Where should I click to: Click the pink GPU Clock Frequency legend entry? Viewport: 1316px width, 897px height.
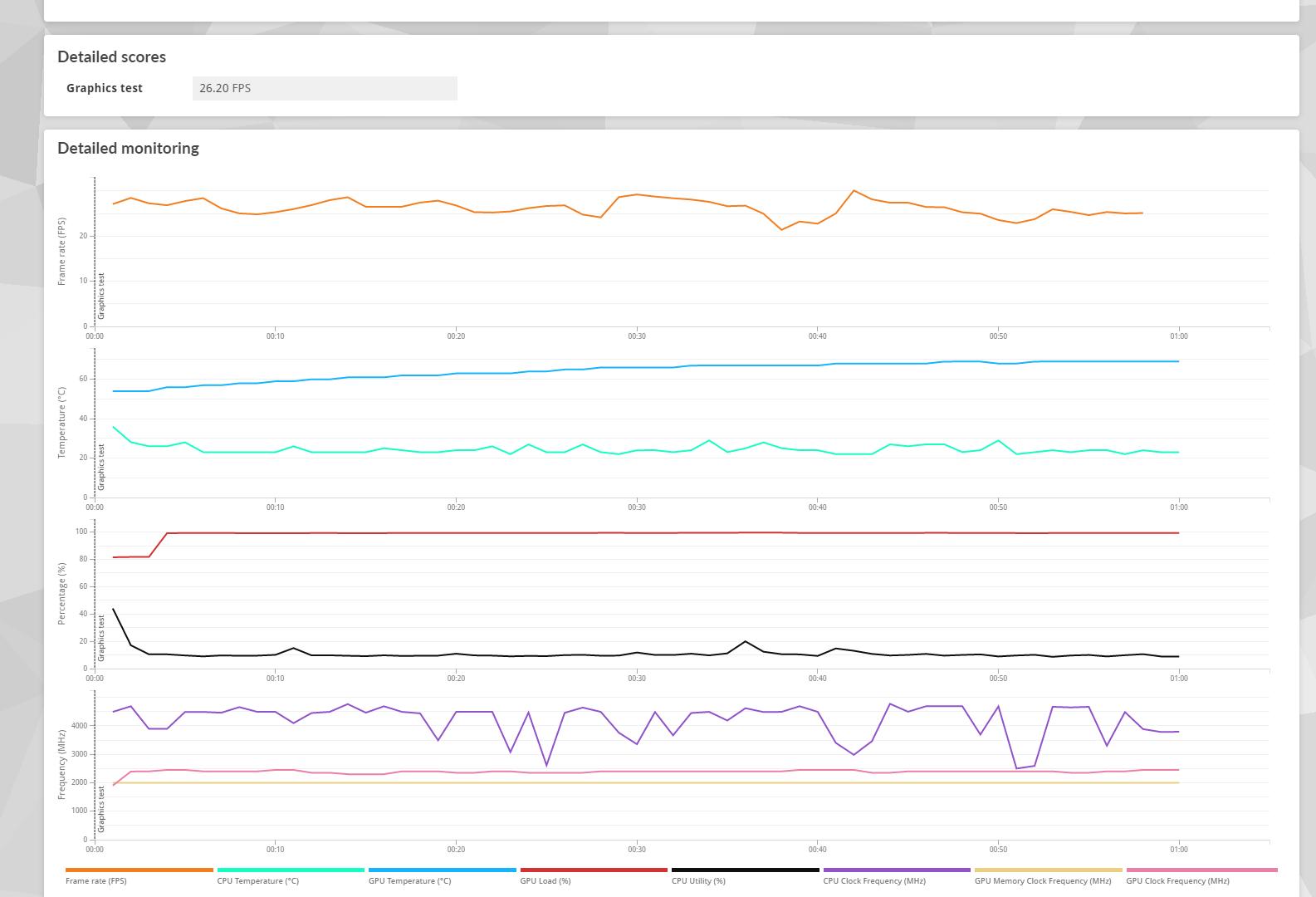(x=1177, y=880)
